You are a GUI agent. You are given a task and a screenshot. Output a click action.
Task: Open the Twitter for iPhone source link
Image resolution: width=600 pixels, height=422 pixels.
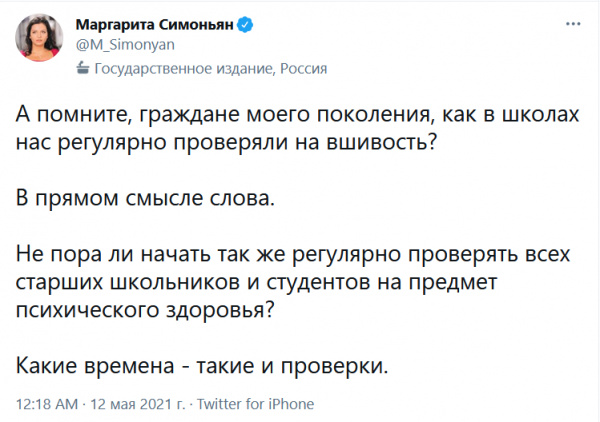point(256,405)
